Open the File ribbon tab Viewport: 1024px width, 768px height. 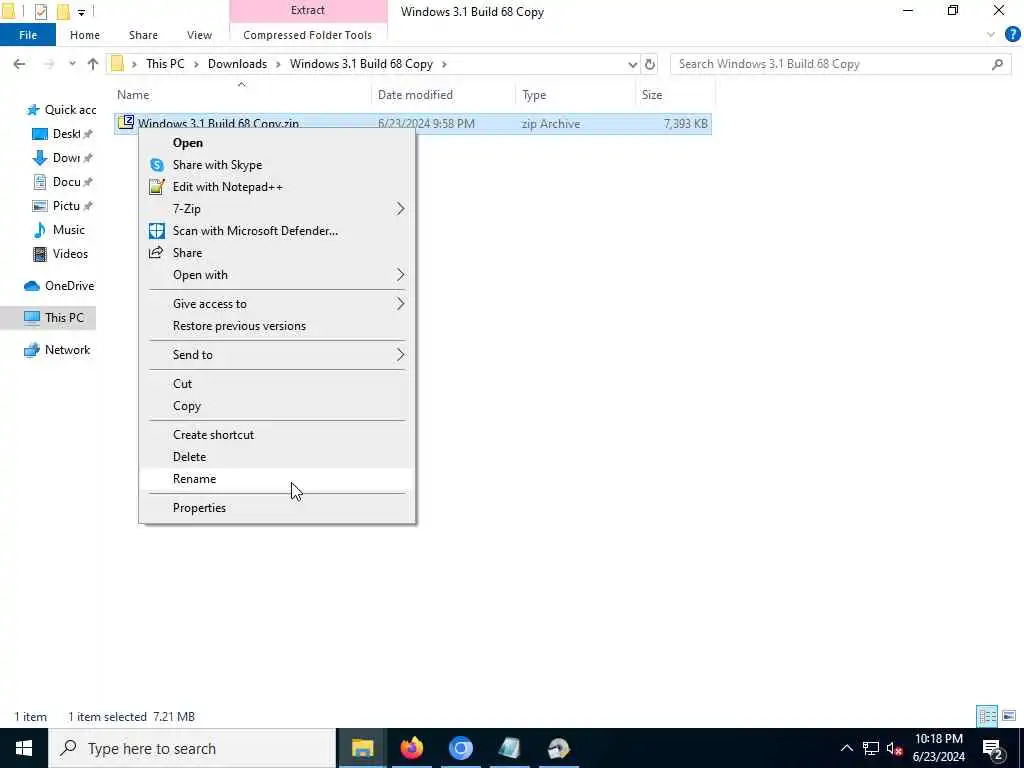point(28,35)
